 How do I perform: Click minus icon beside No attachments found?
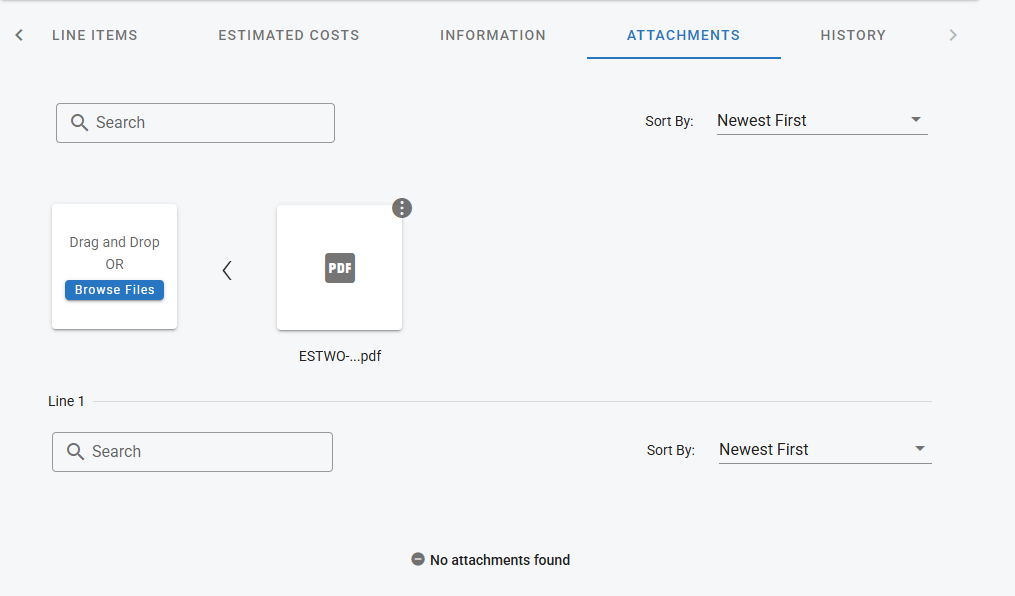(418, 560)
